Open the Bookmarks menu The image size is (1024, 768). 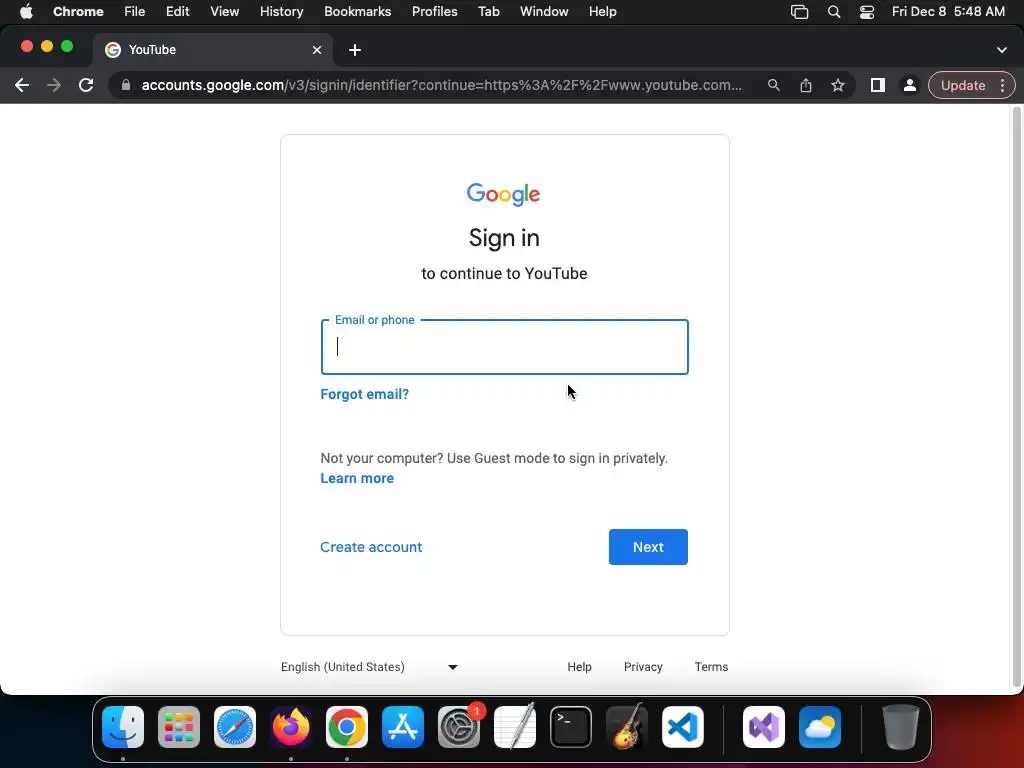click(x=357, y=12)
